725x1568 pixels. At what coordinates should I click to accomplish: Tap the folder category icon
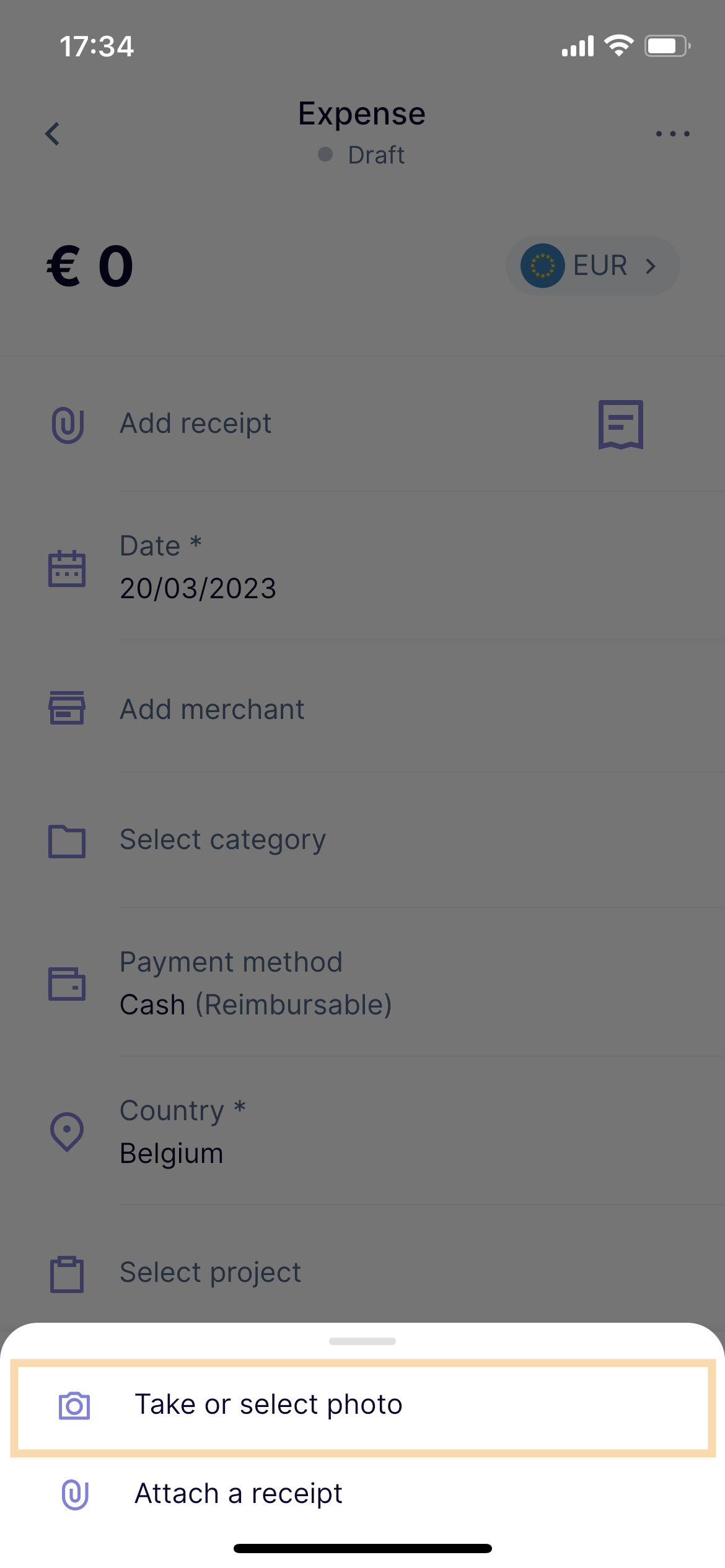pyautogui.click(x=67, y=841)
